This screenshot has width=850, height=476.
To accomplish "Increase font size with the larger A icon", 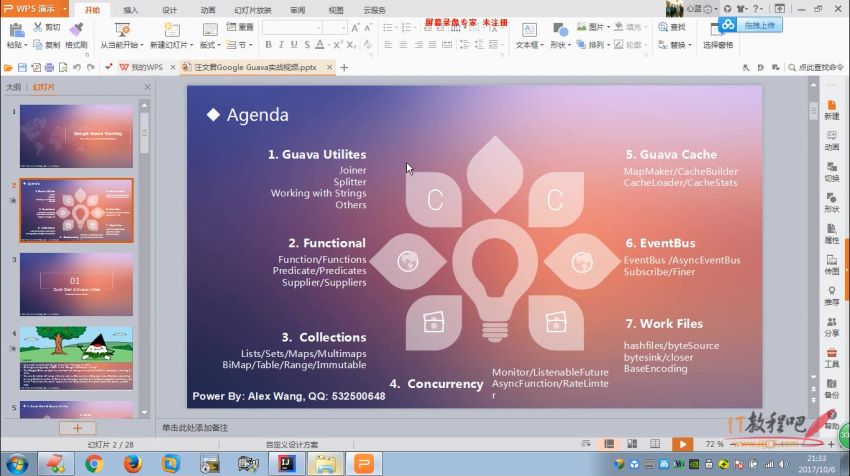I will 355,28.
